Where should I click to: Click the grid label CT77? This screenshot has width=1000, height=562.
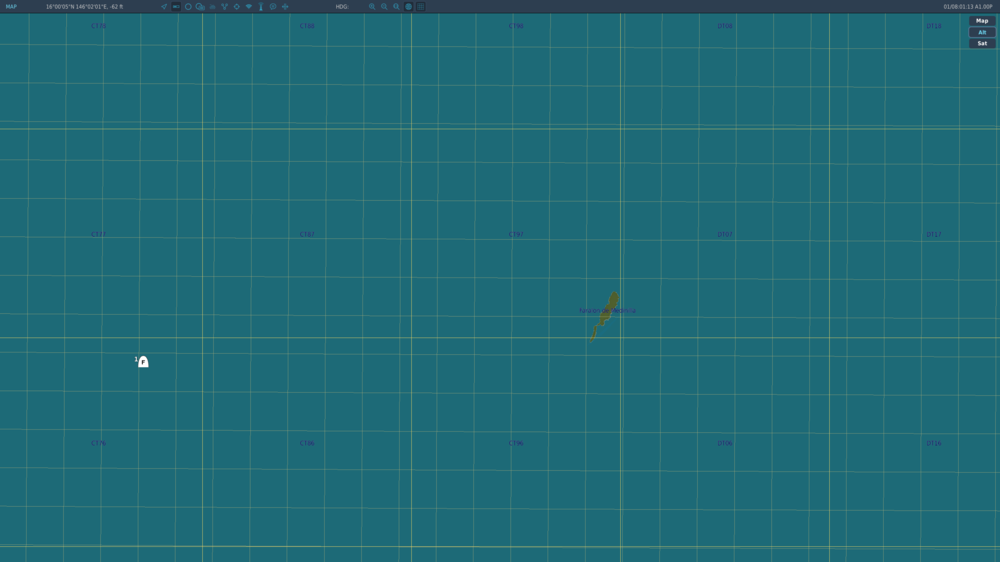coord(99,235)
